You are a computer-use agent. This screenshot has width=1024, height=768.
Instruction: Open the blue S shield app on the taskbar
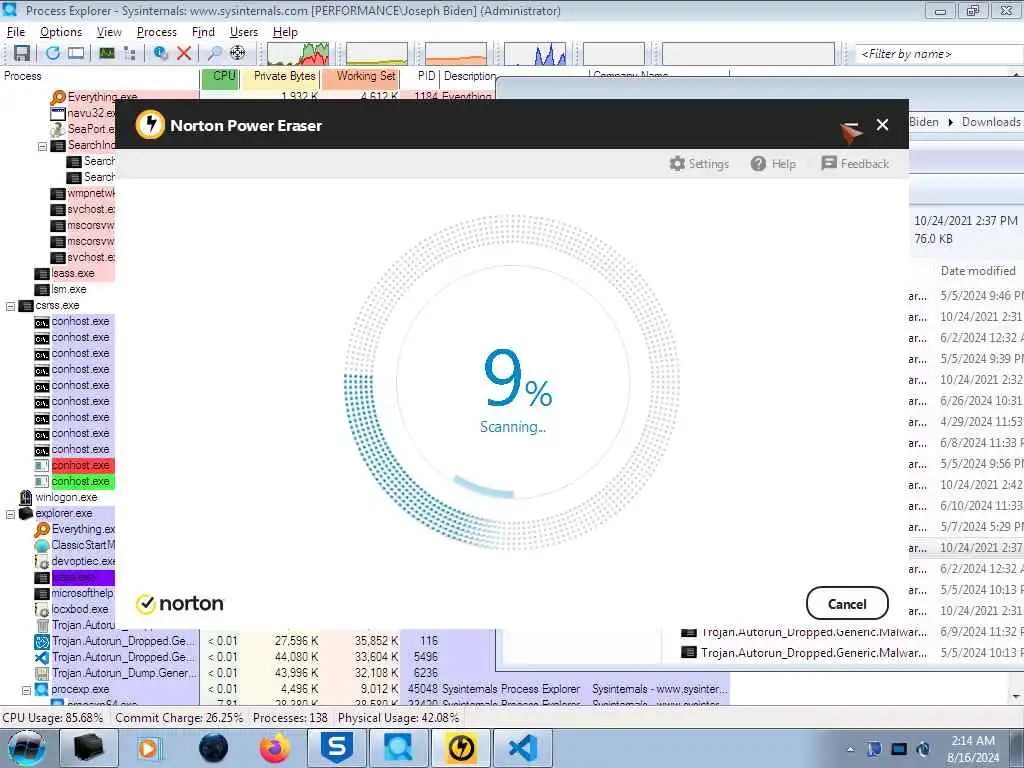point(337,748)
